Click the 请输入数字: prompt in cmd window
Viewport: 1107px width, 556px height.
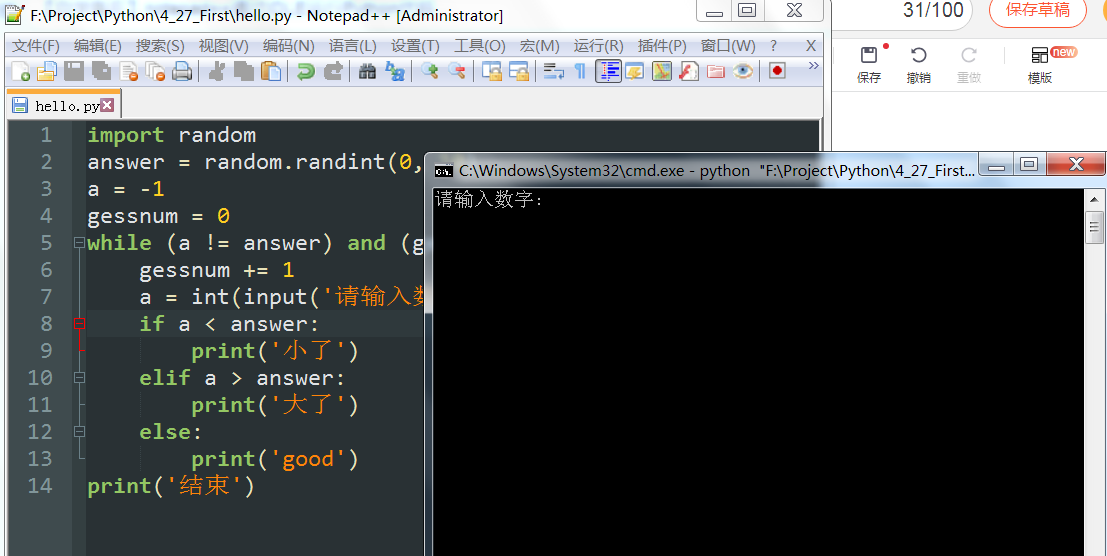[x=489, y=200]
